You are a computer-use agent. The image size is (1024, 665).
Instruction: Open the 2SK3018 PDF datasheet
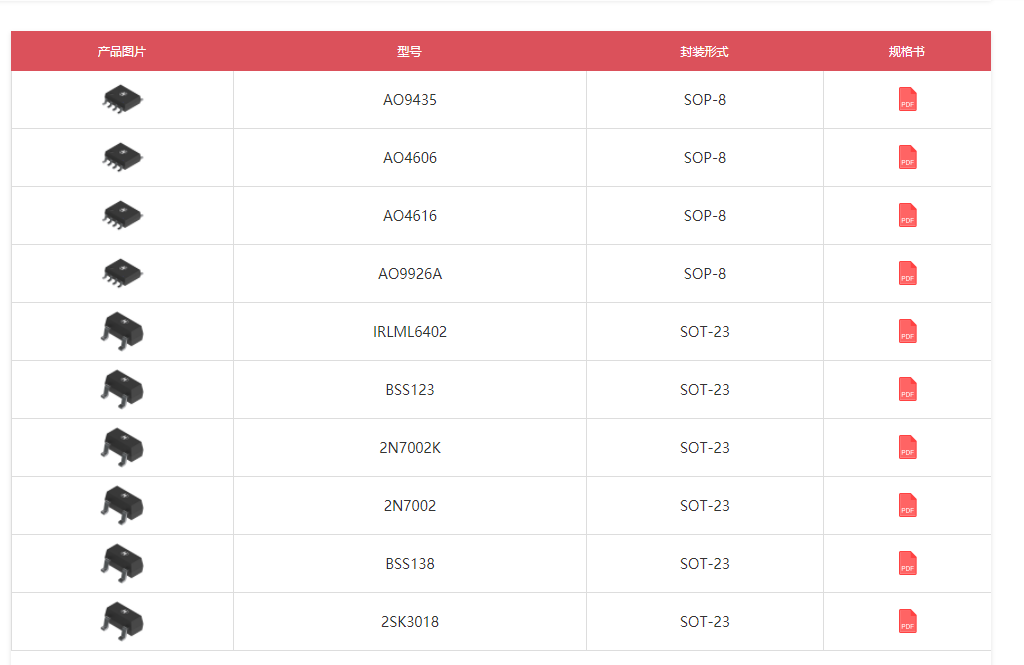(x=907, y=622)
